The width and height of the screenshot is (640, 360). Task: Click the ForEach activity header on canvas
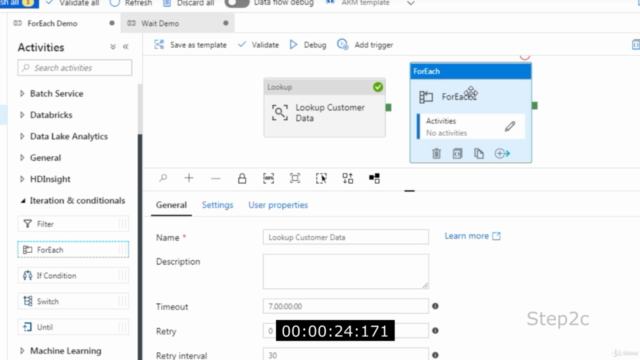point(471,71)
